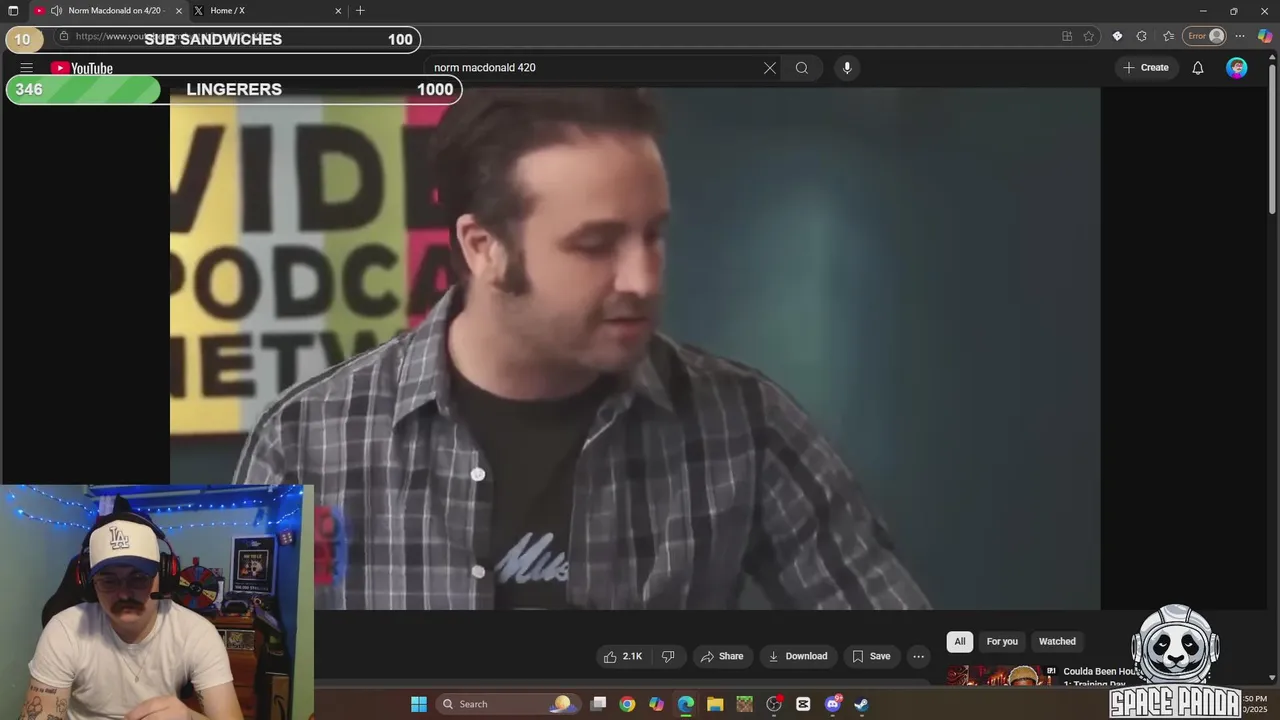Screen dimensions: 1280x720
Task: Open Steam from the taskbar
Action: pos(861,704)
